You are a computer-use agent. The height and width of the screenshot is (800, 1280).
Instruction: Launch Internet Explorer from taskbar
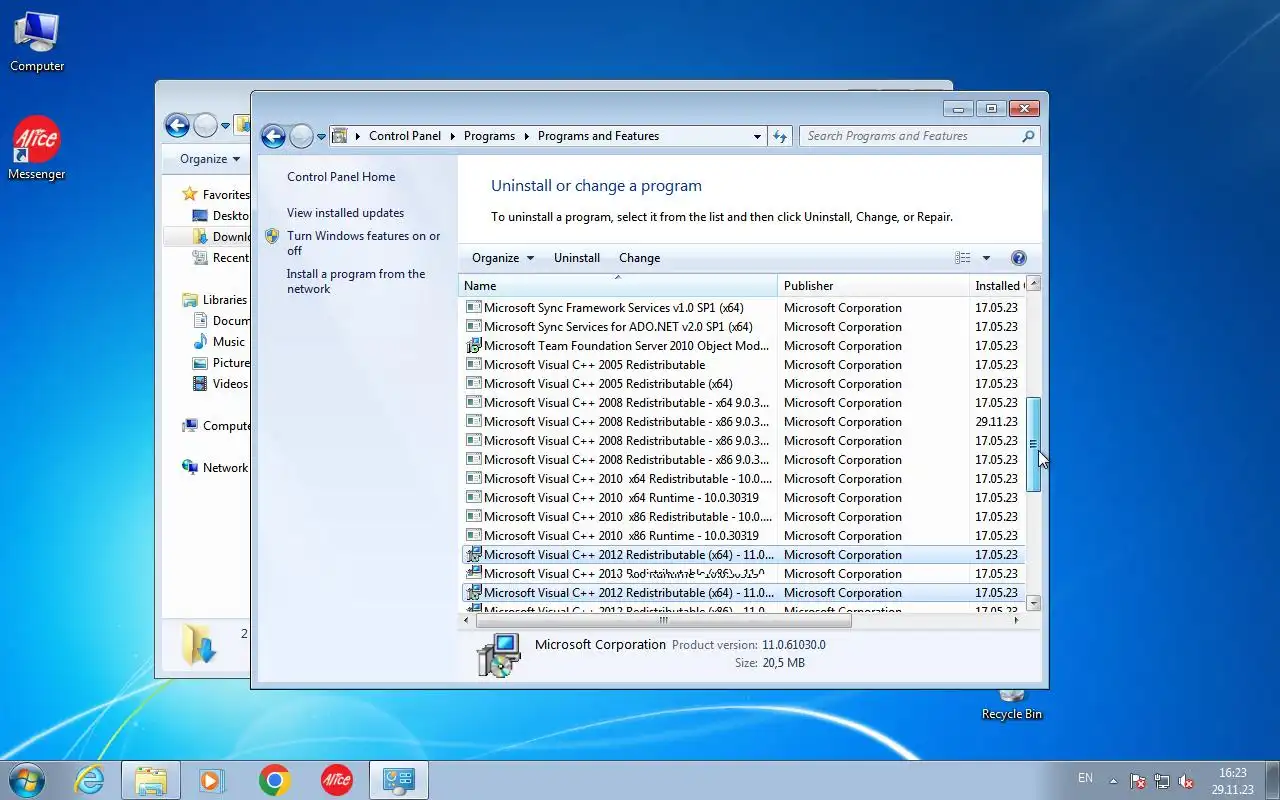(90, 780)
